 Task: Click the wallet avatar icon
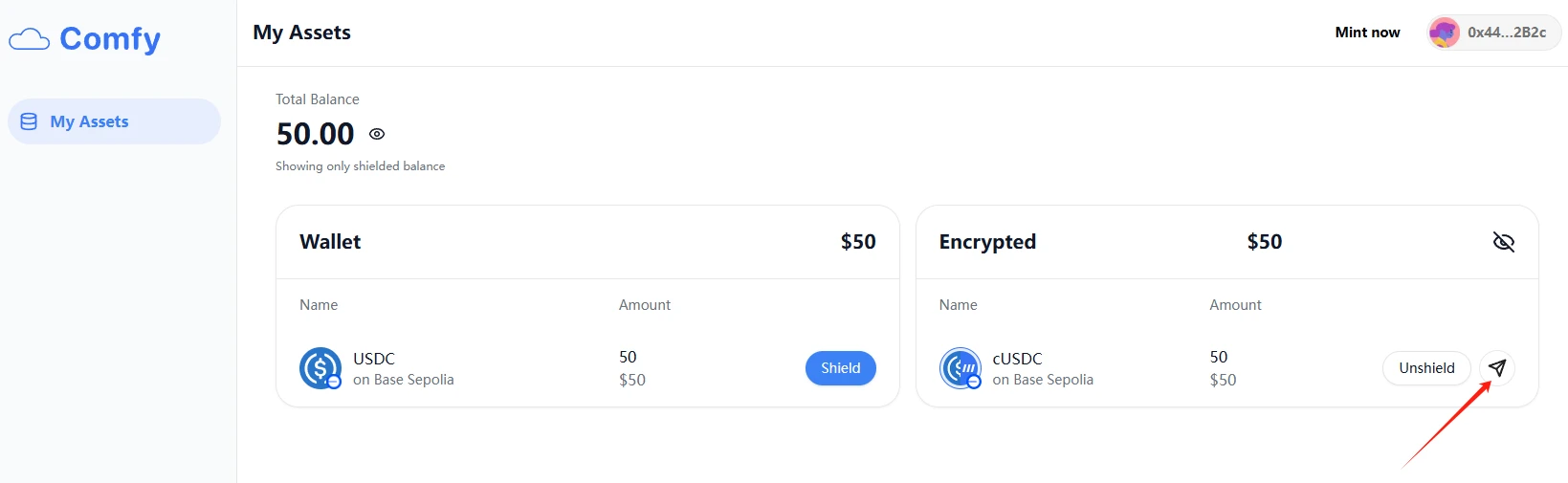pos(1444,33)
